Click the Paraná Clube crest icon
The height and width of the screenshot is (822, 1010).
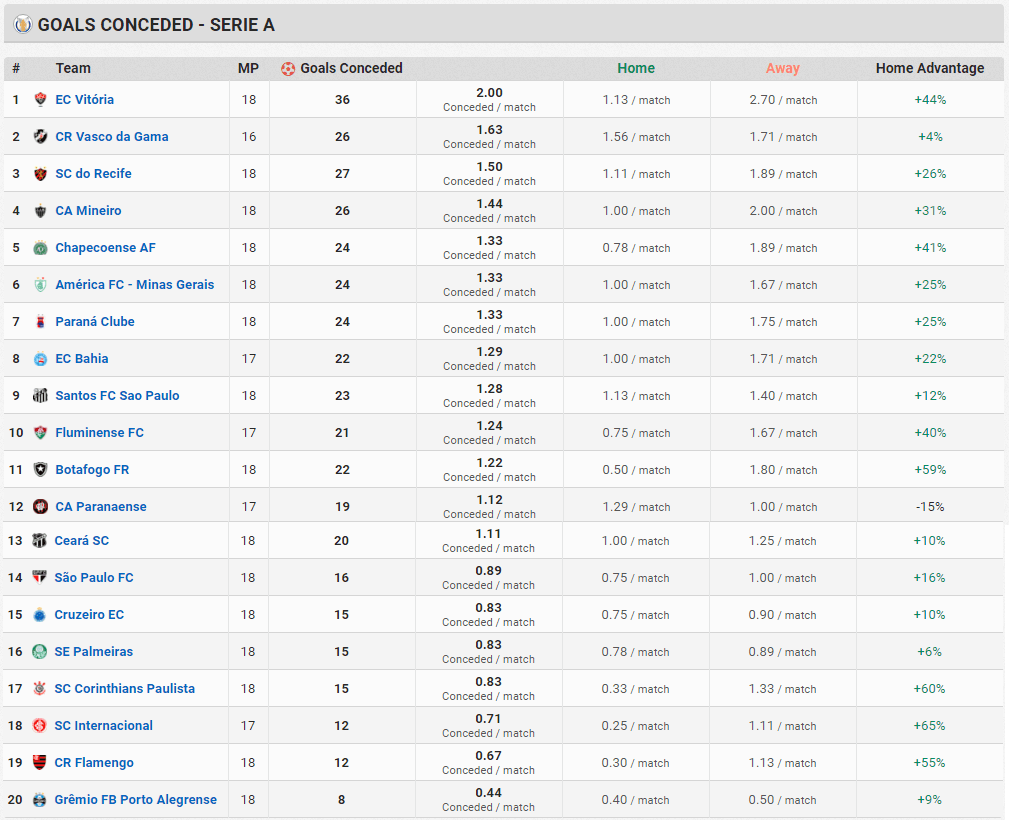[41, 321]
